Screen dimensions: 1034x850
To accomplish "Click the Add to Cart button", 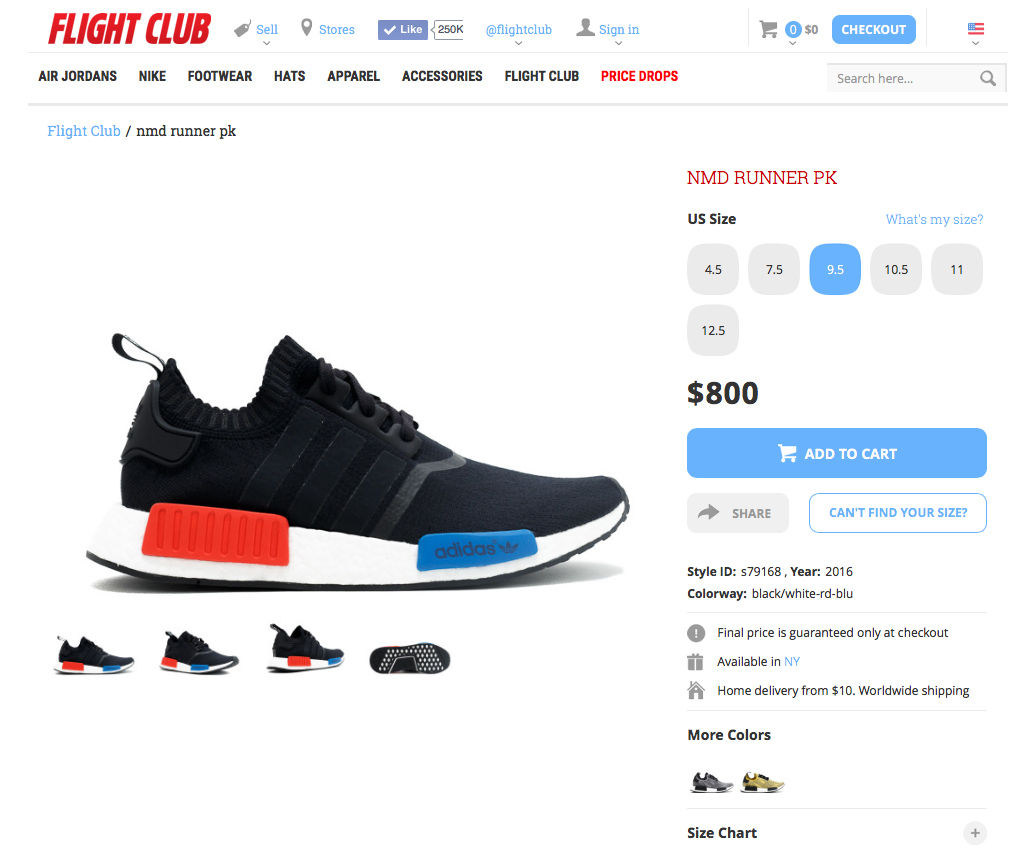I will (x=837, y=453).
